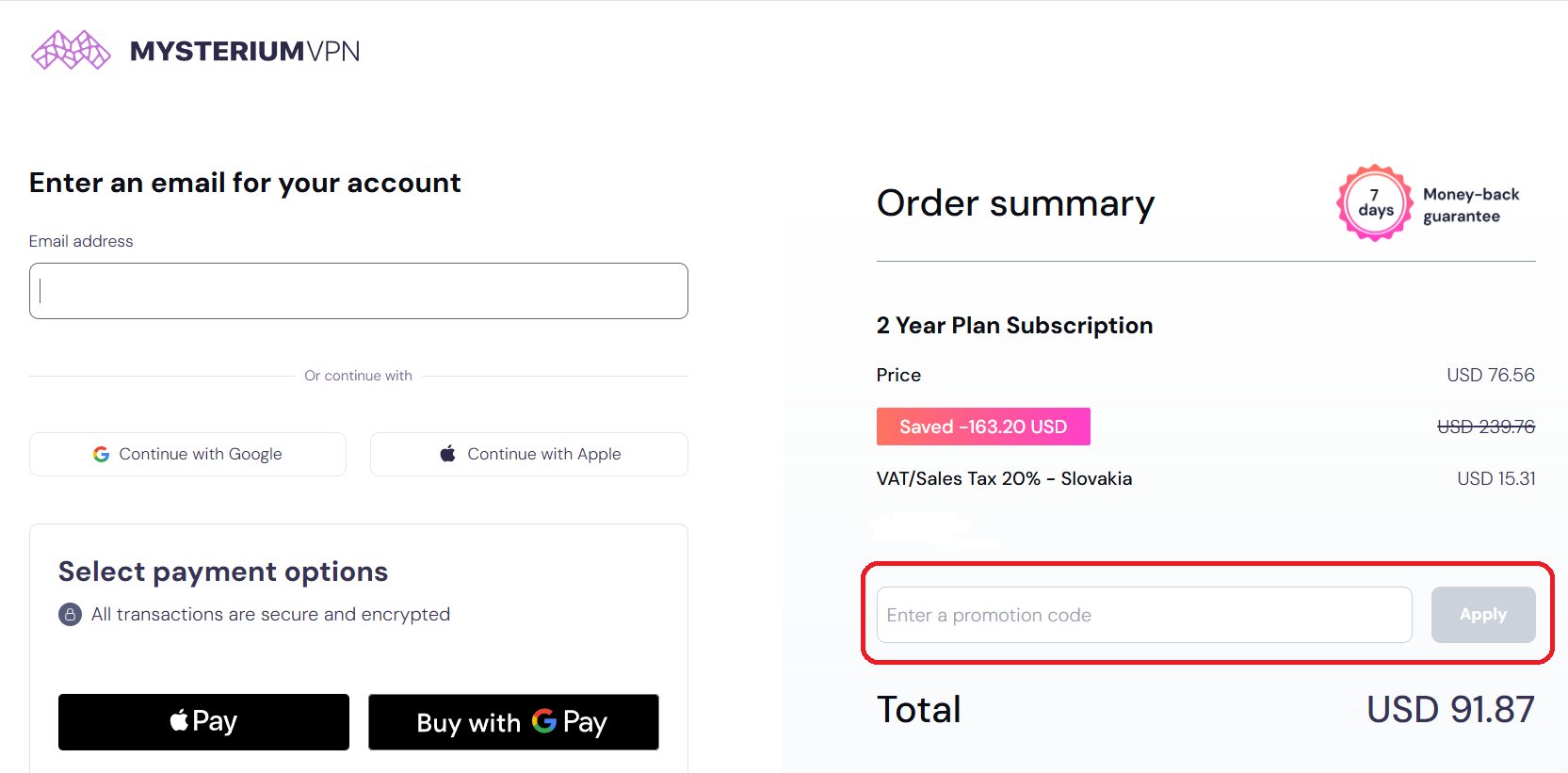
Task: Click the Google logo icon
Action: pos(101,454)
